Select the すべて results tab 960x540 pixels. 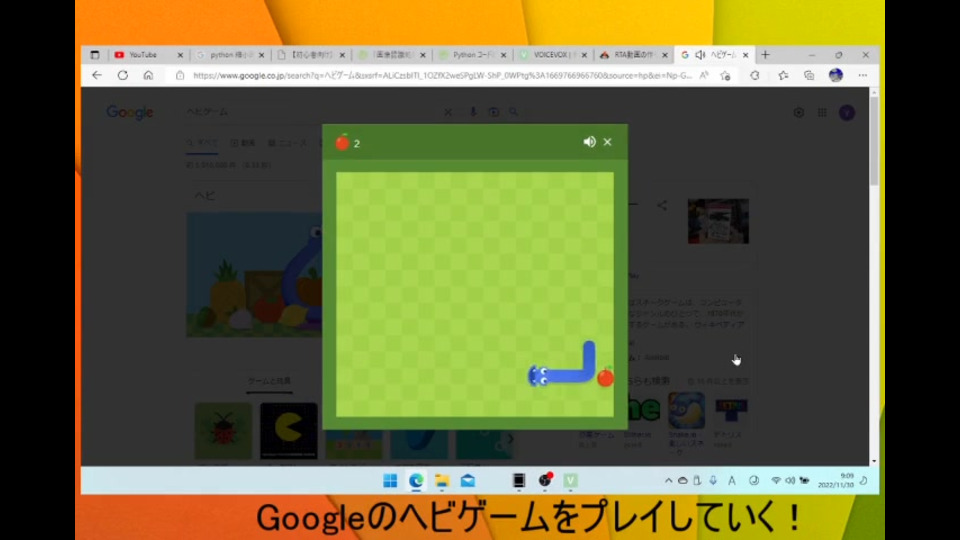click(202, 143)
